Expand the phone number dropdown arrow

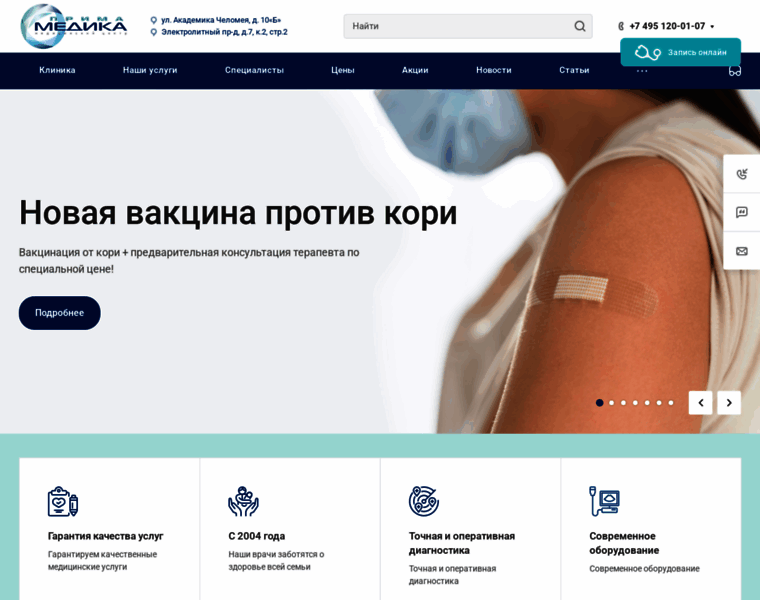coord(712,27)
